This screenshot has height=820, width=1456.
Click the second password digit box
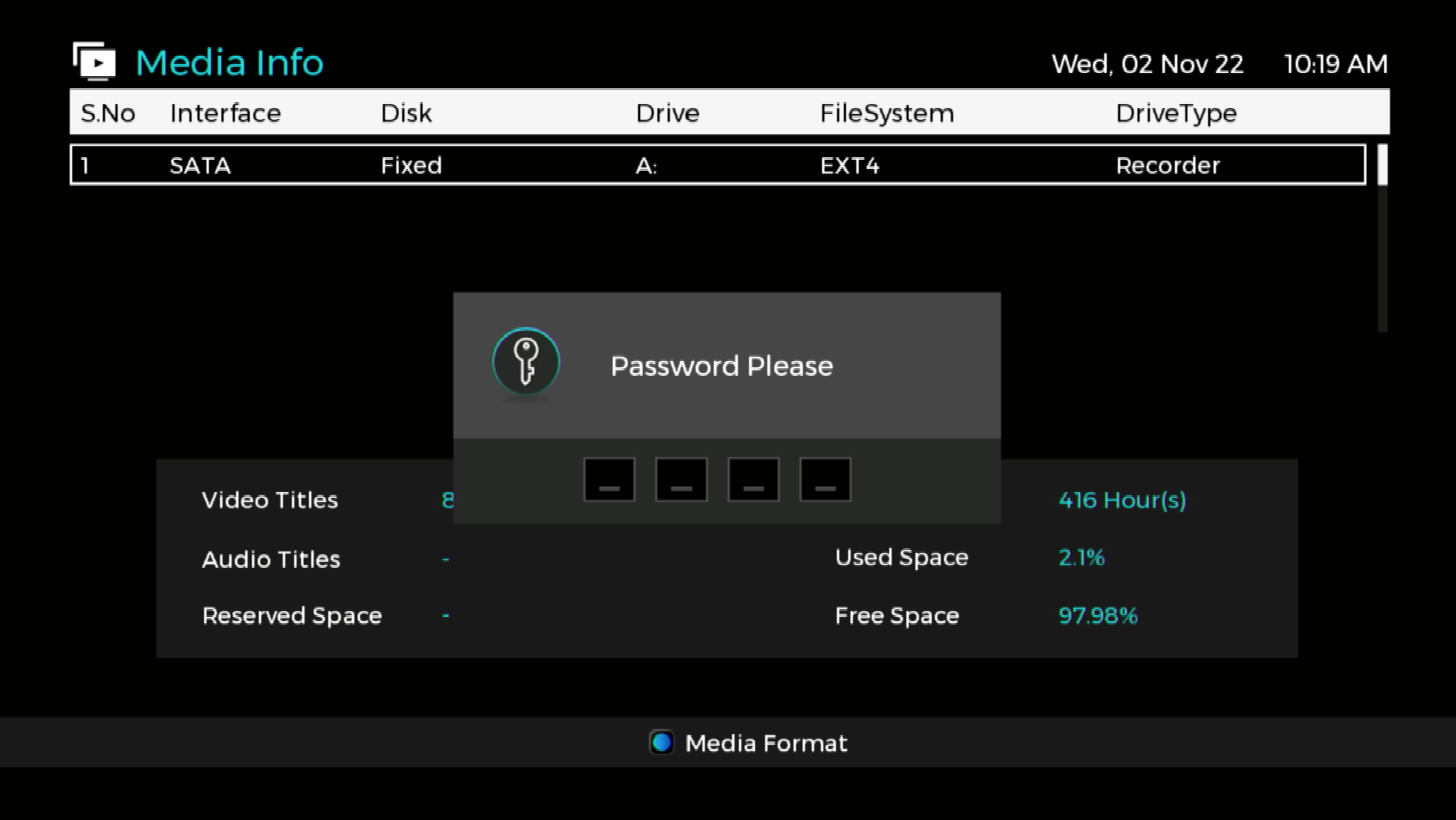pos(681,479)
